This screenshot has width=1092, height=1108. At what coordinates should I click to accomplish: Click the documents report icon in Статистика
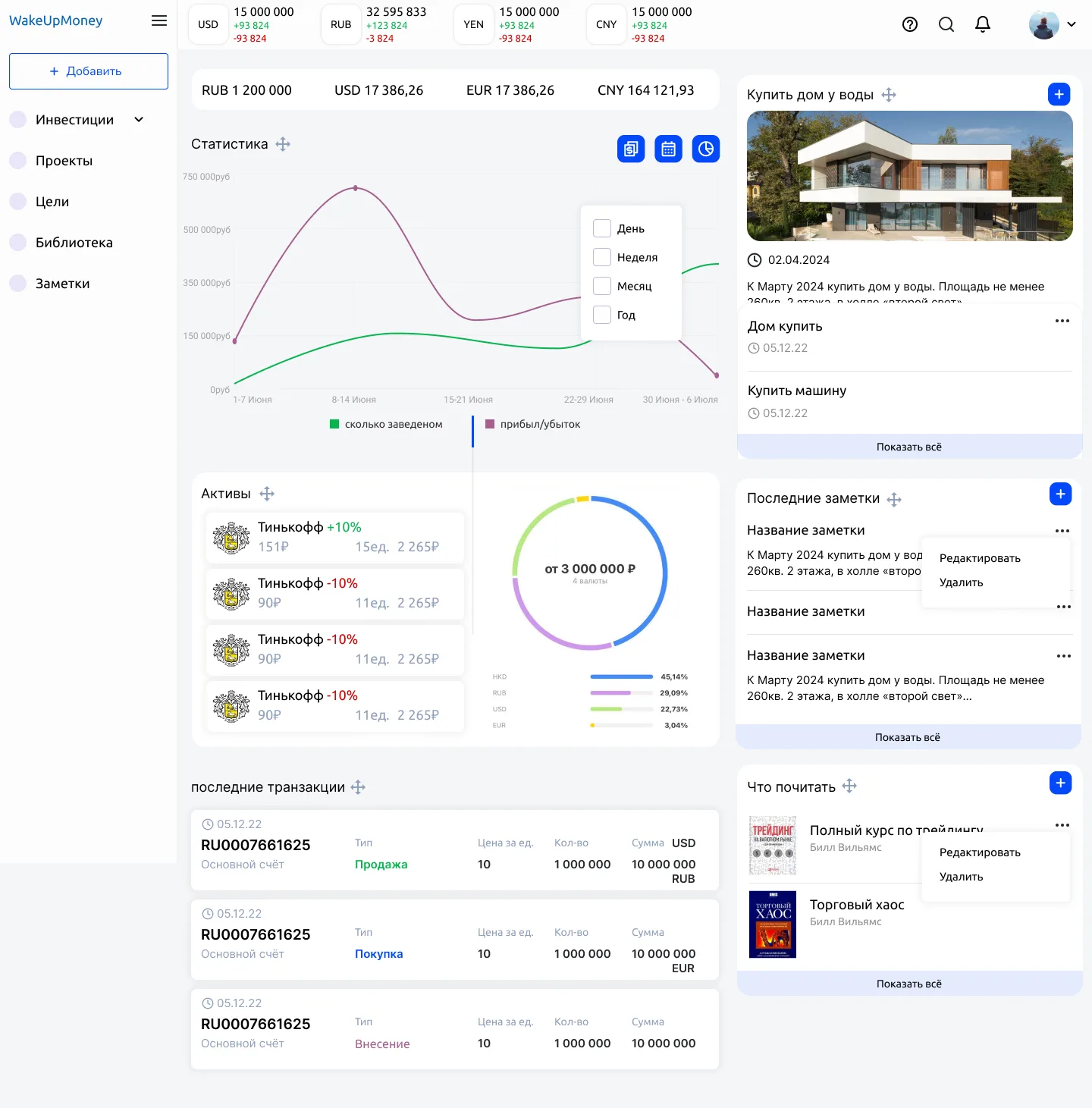tap(631, 149)
